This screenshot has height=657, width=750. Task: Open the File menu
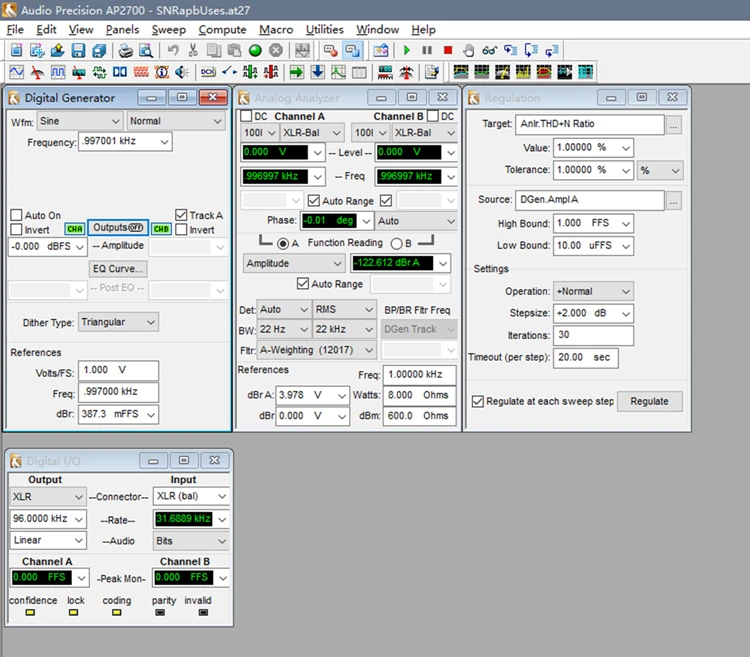15,30
